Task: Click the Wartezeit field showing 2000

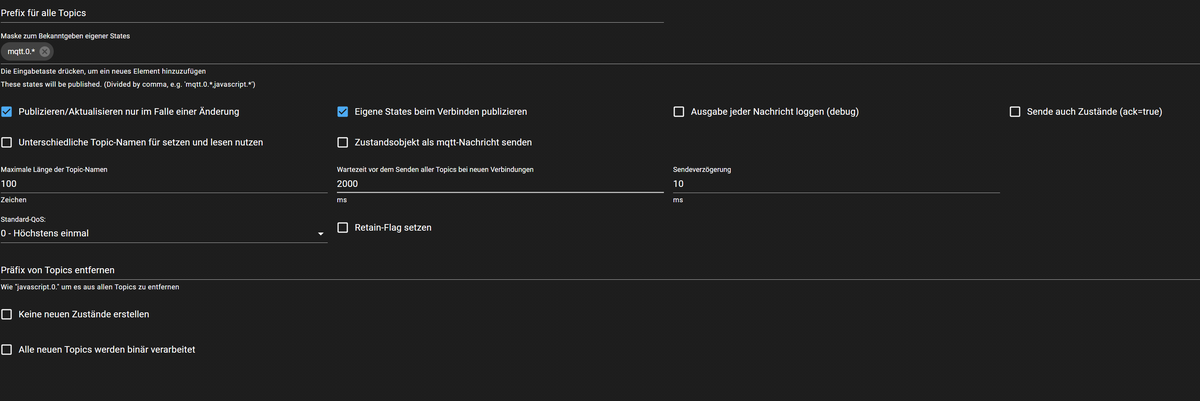Action: coord(500,184)
